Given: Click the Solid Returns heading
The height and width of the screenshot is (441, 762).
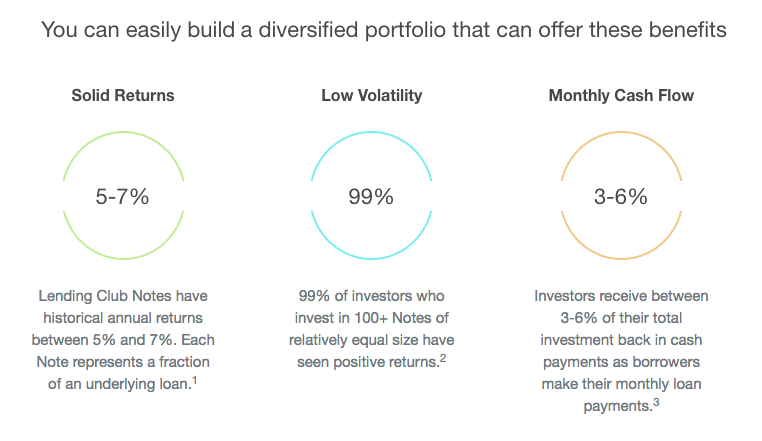Looking at the screenshot, I should (122, 96).
